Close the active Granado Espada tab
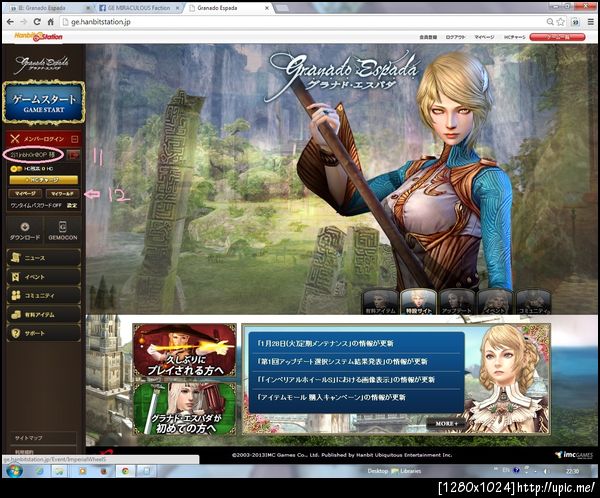 [267, 8]
